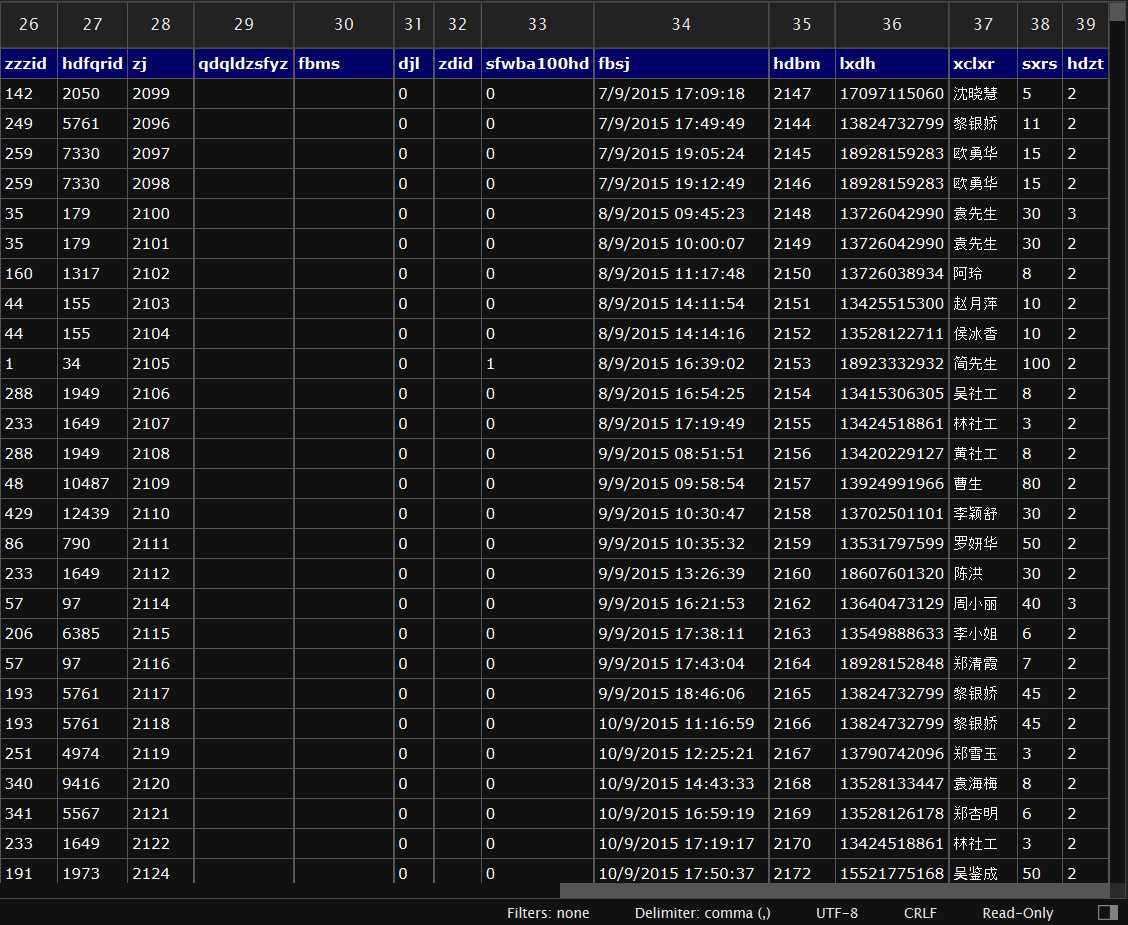Select the name cell 罗妍华
The image size is (1128, 925).
pos(983,544)
